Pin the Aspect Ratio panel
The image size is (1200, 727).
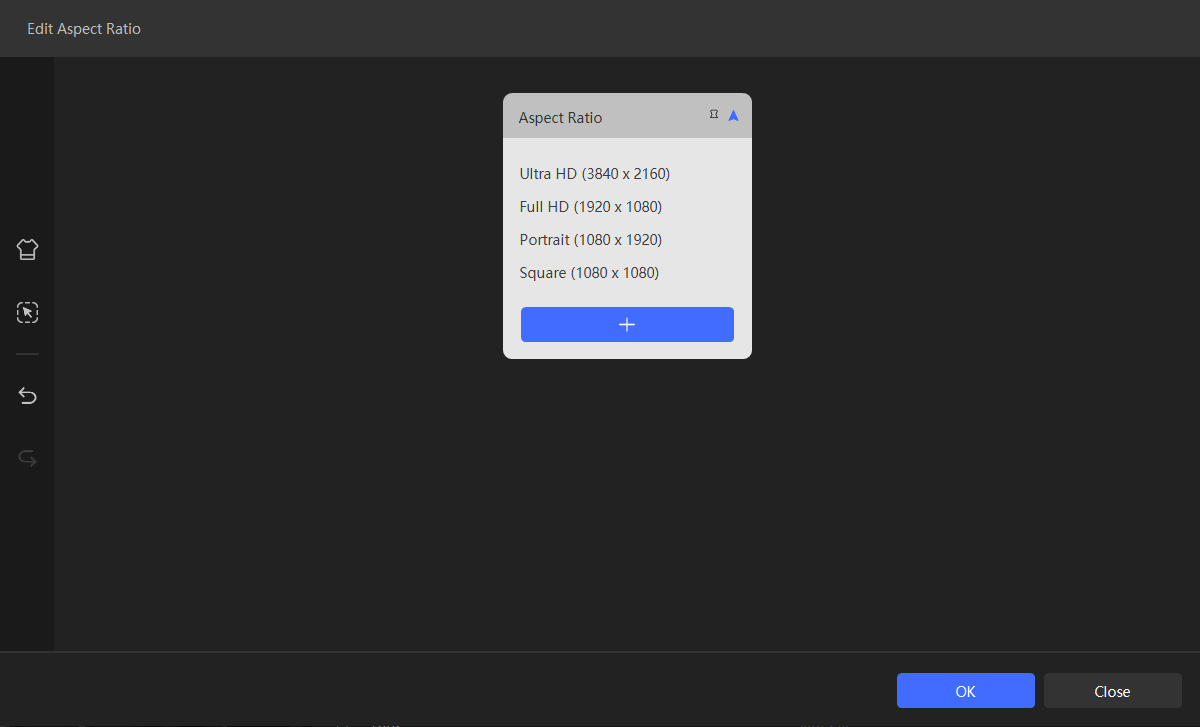tap(713, 115)
